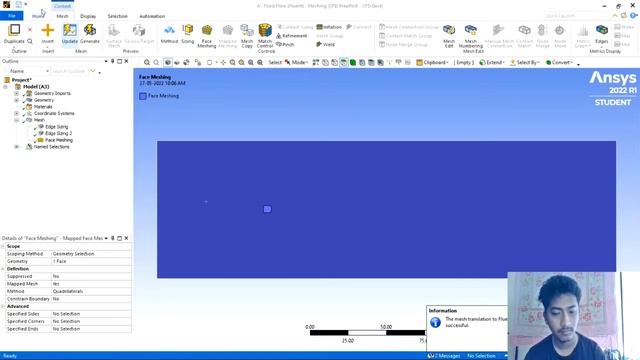Click the Specified Sides No Selection field

91,314
